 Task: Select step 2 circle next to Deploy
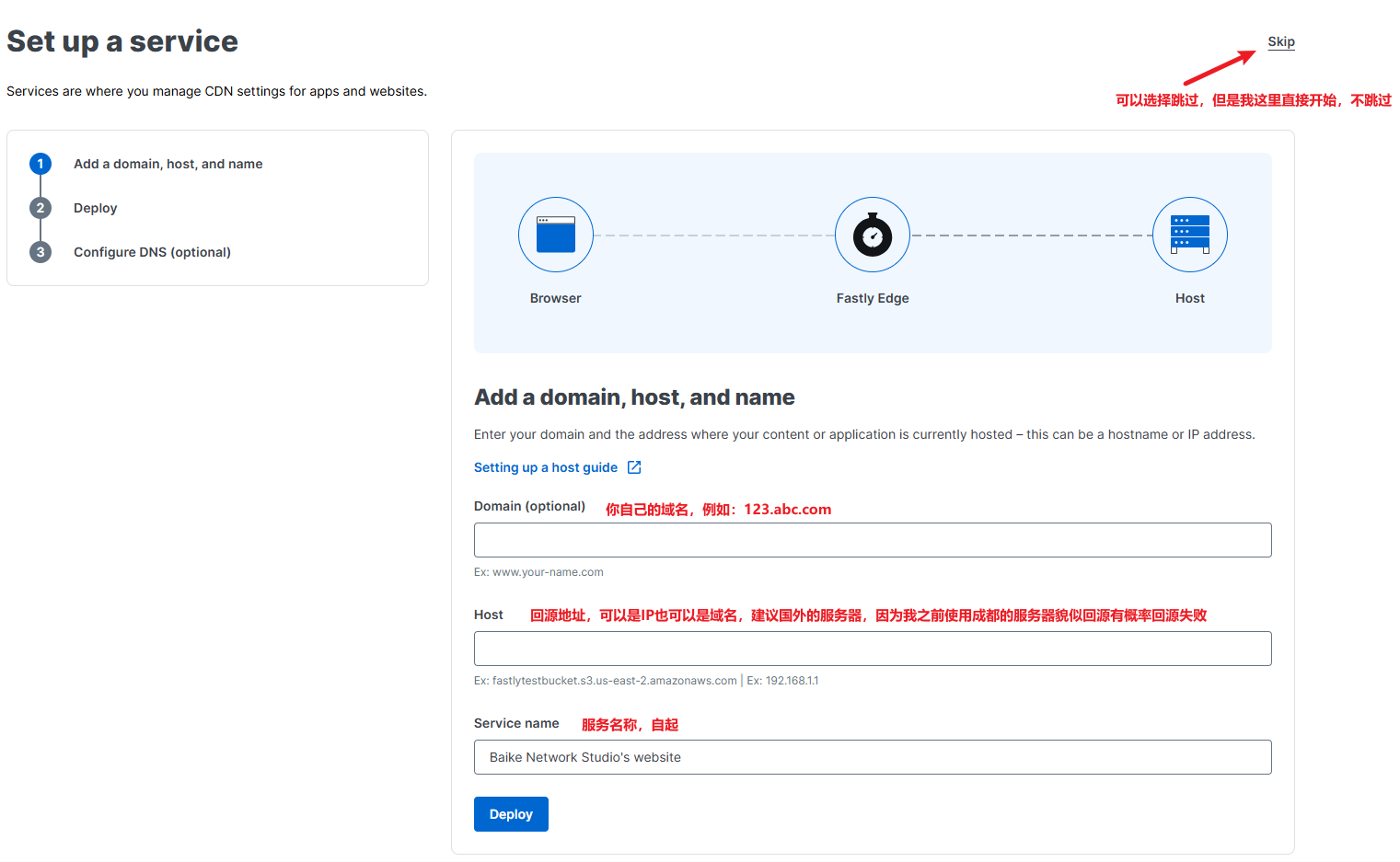[x=40, y=208]
